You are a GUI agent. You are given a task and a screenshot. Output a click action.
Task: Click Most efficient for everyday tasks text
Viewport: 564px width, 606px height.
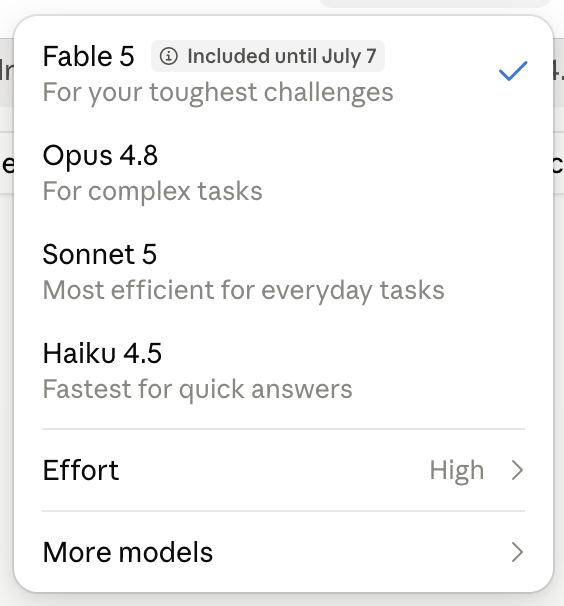(244, 290)
